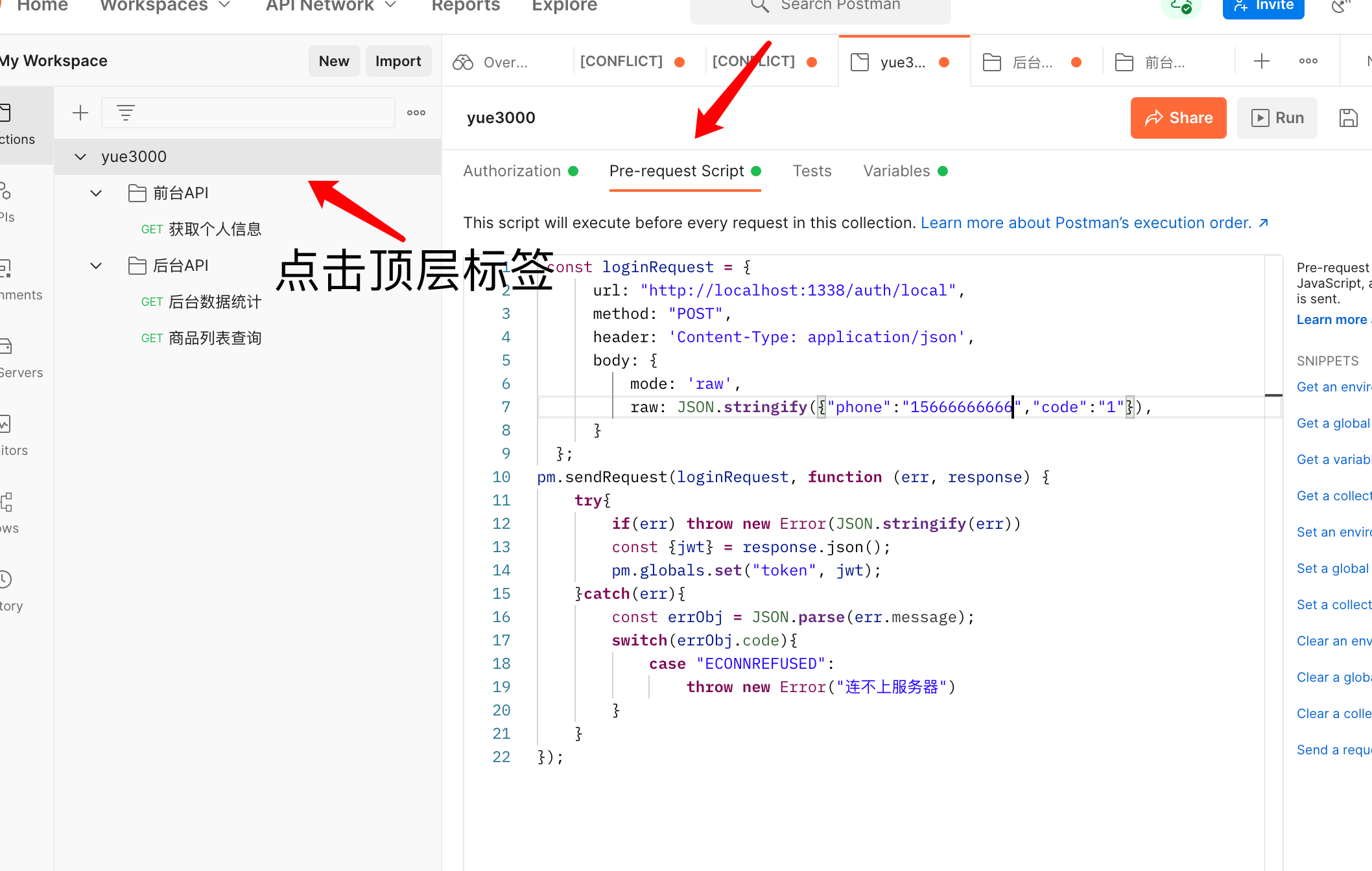The height and width of the screenshot is (871, 1372).
Task: Switch to the Tests tab
Action: (812, 171)
